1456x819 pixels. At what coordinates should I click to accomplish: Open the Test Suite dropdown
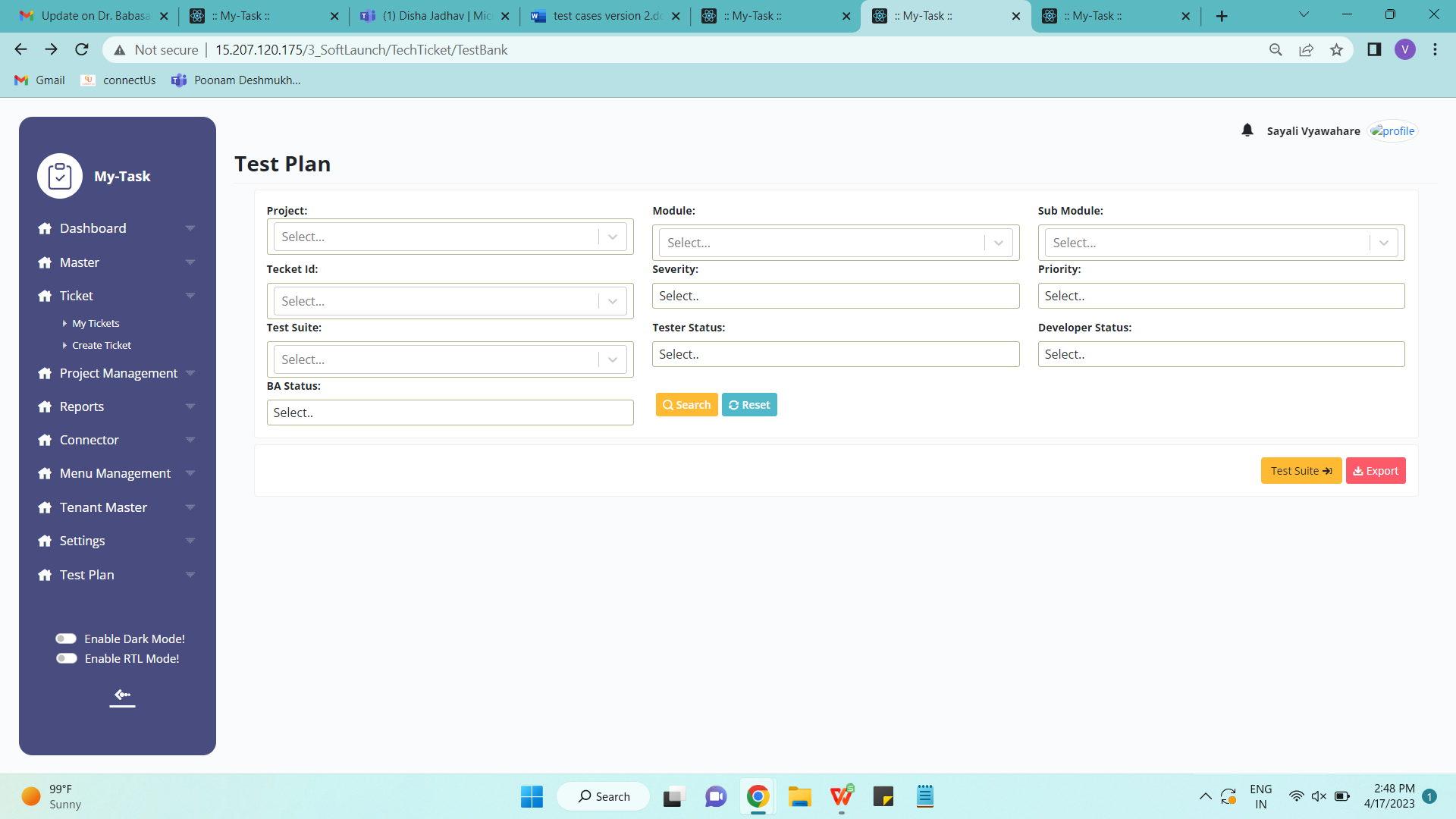(450, 359)
